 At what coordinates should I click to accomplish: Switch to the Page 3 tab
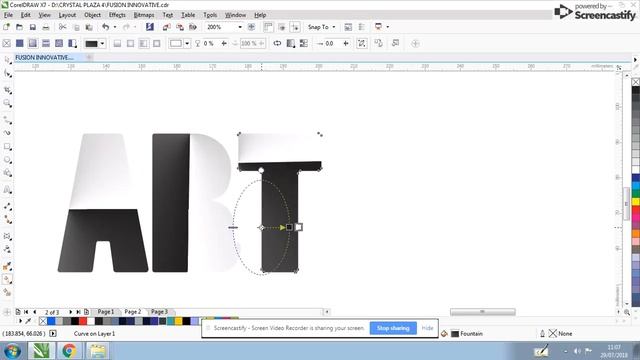(159, 312)
